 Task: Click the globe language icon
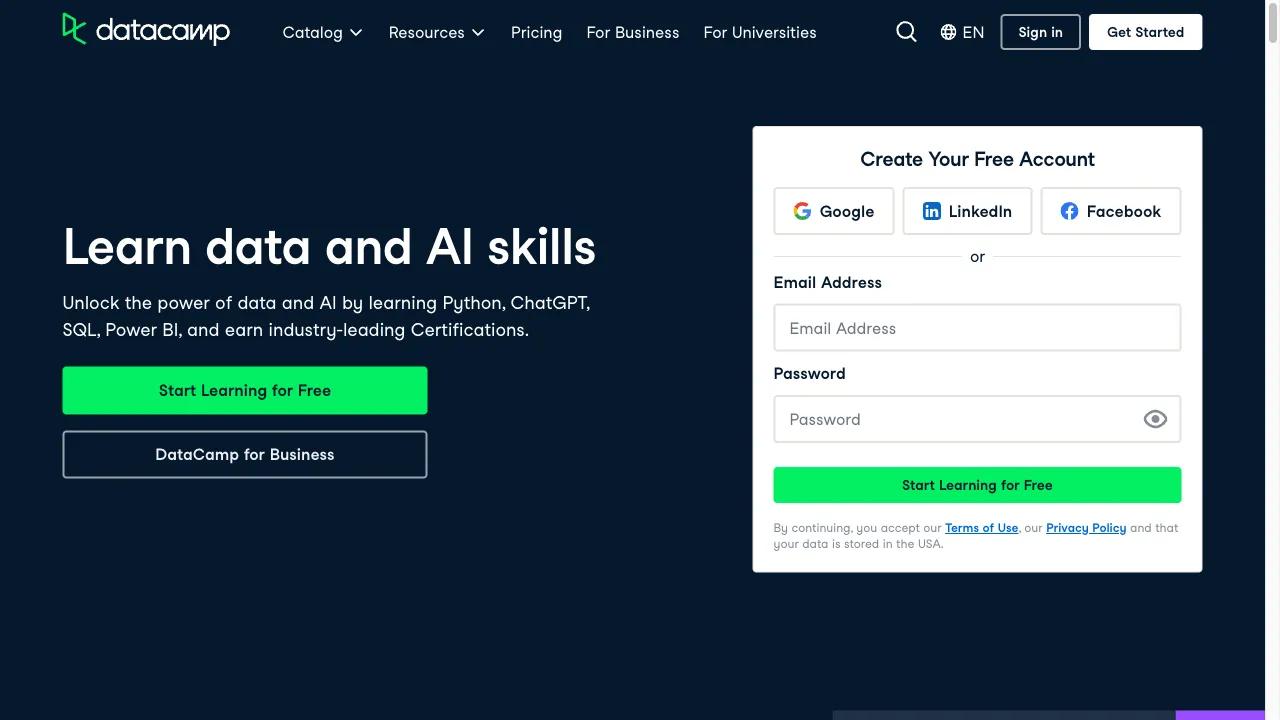tap(948, 32)
